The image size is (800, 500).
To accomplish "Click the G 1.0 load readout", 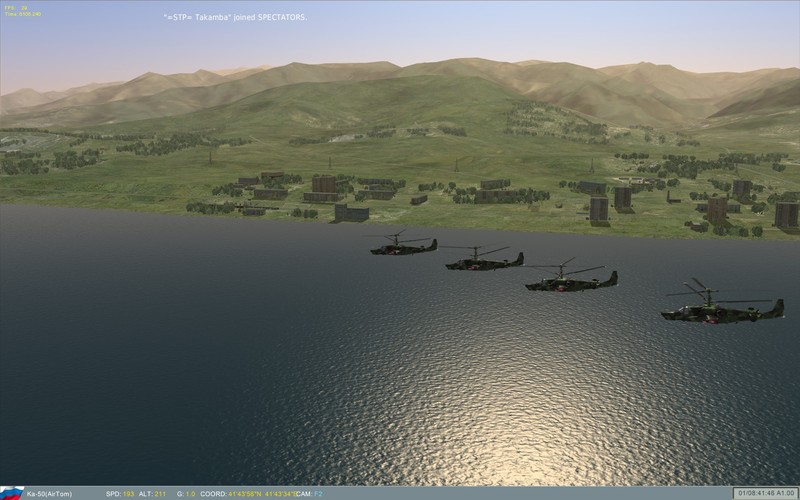I will 186,494.
